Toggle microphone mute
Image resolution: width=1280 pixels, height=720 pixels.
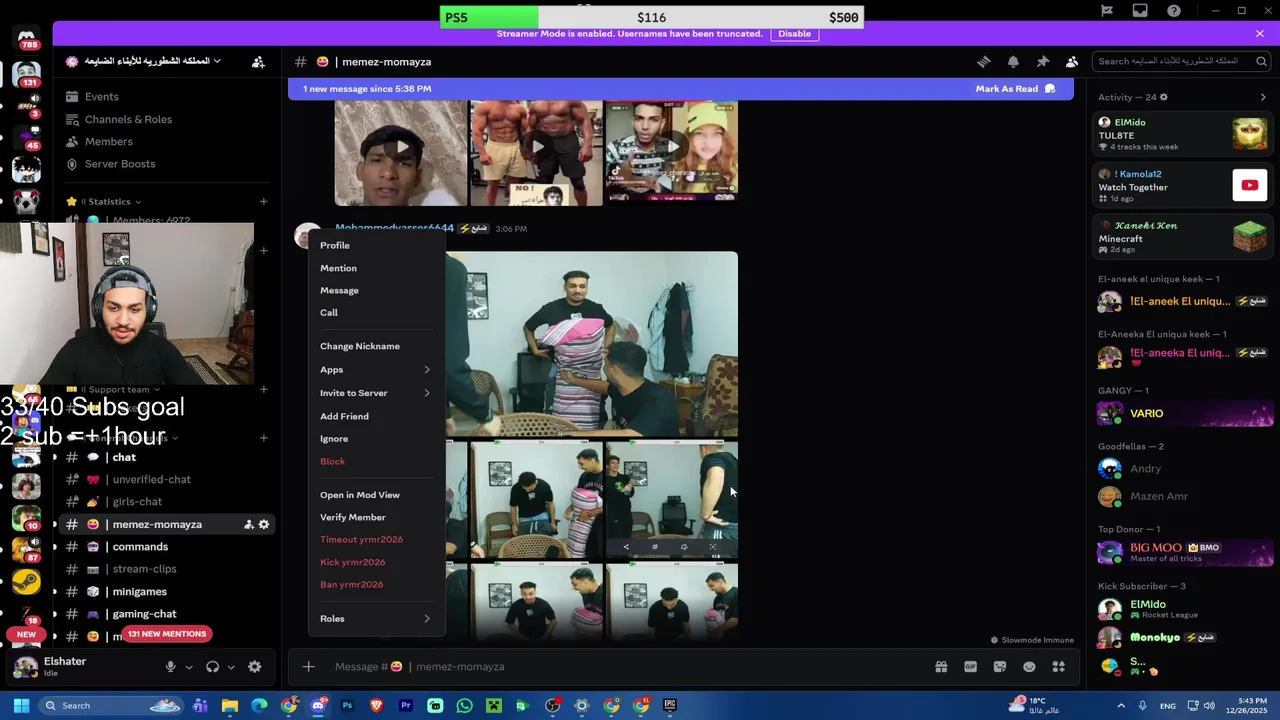click(x=170, y=667)
